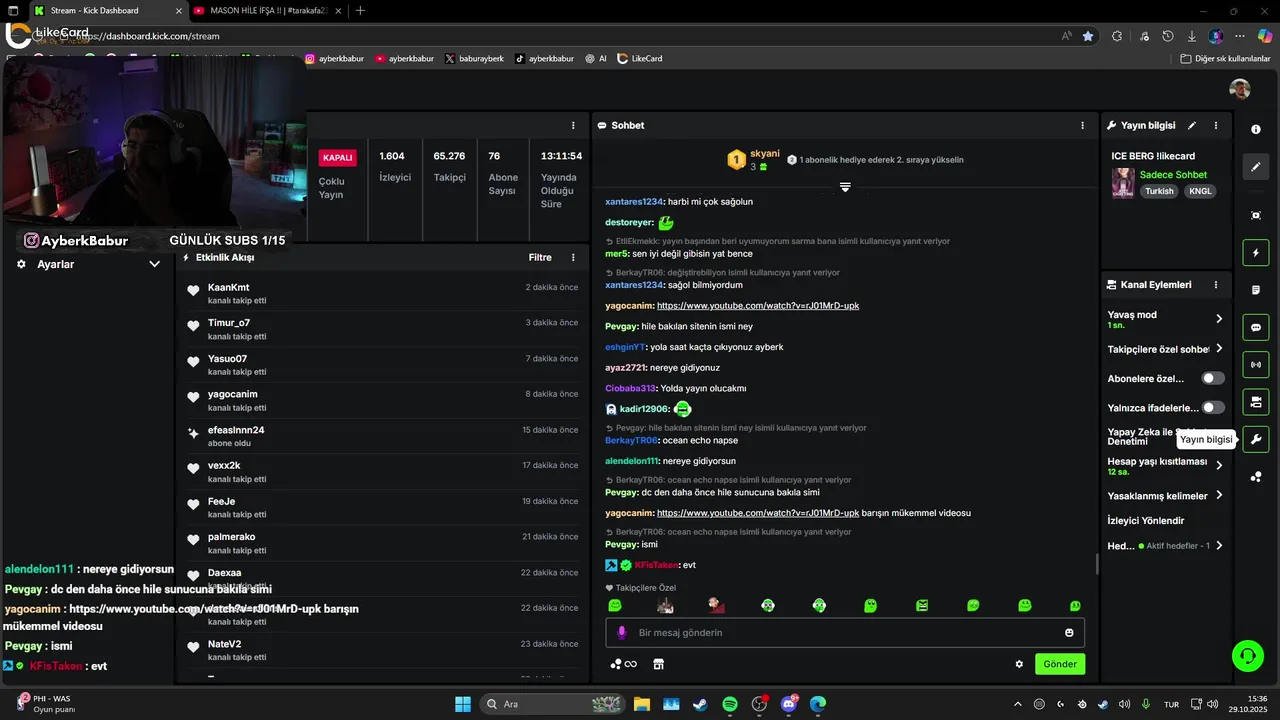Open the document notes icon in sidebar
The height and width of the screenshot is (720, 1280).
point(1256,290)
